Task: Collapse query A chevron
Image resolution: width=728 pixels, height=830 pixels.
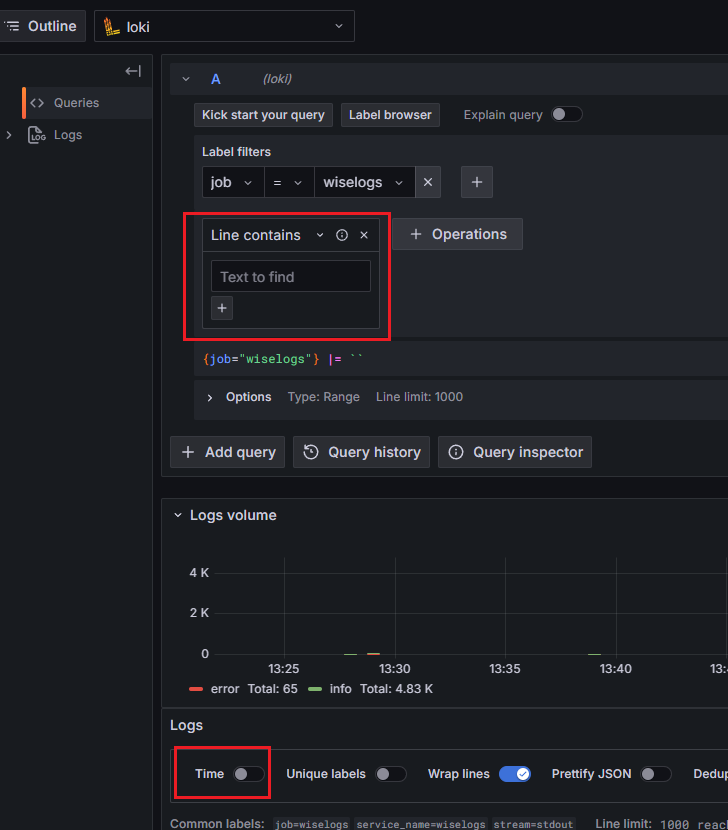Action: coord(186,79)
